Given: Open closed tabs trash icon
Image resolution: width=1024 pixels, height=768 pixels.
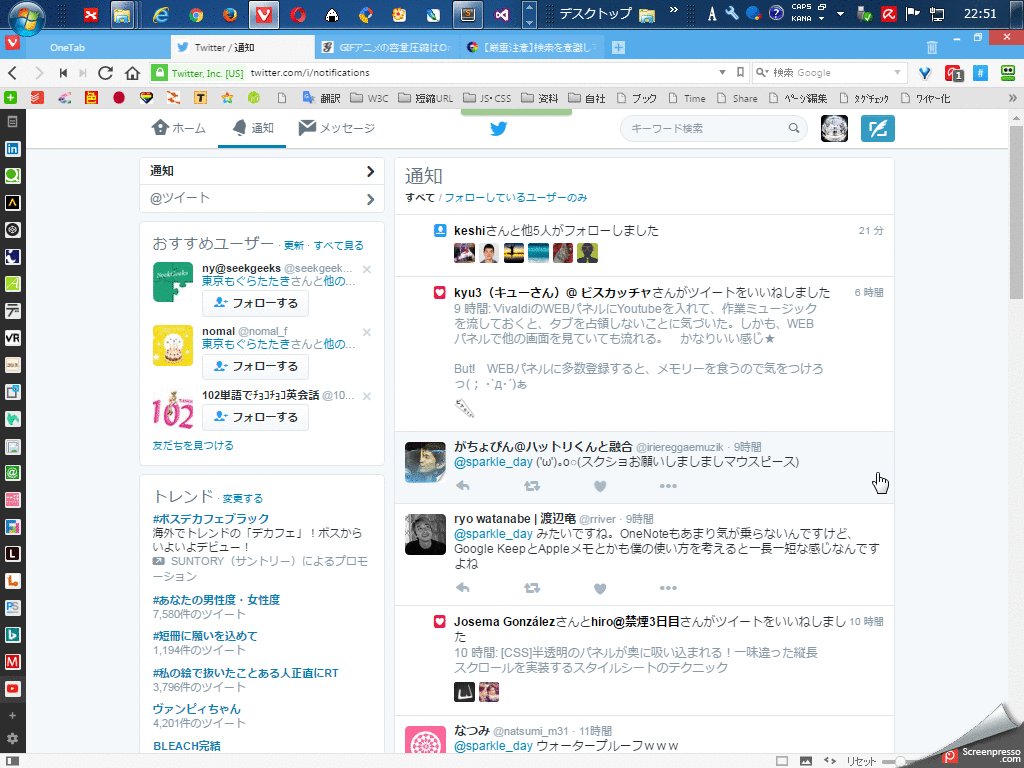Looking at the screenshot, I should [x=932, y=47].
